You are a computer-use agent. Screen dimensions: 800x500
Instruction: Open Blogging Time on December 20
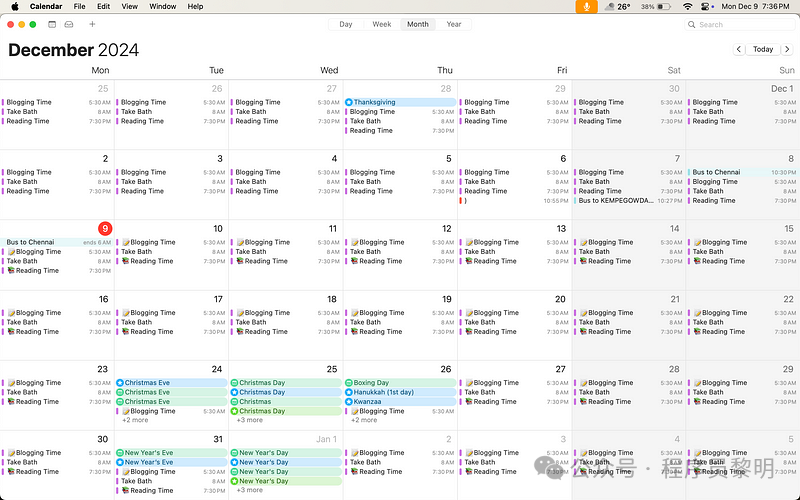coord(514,313)
